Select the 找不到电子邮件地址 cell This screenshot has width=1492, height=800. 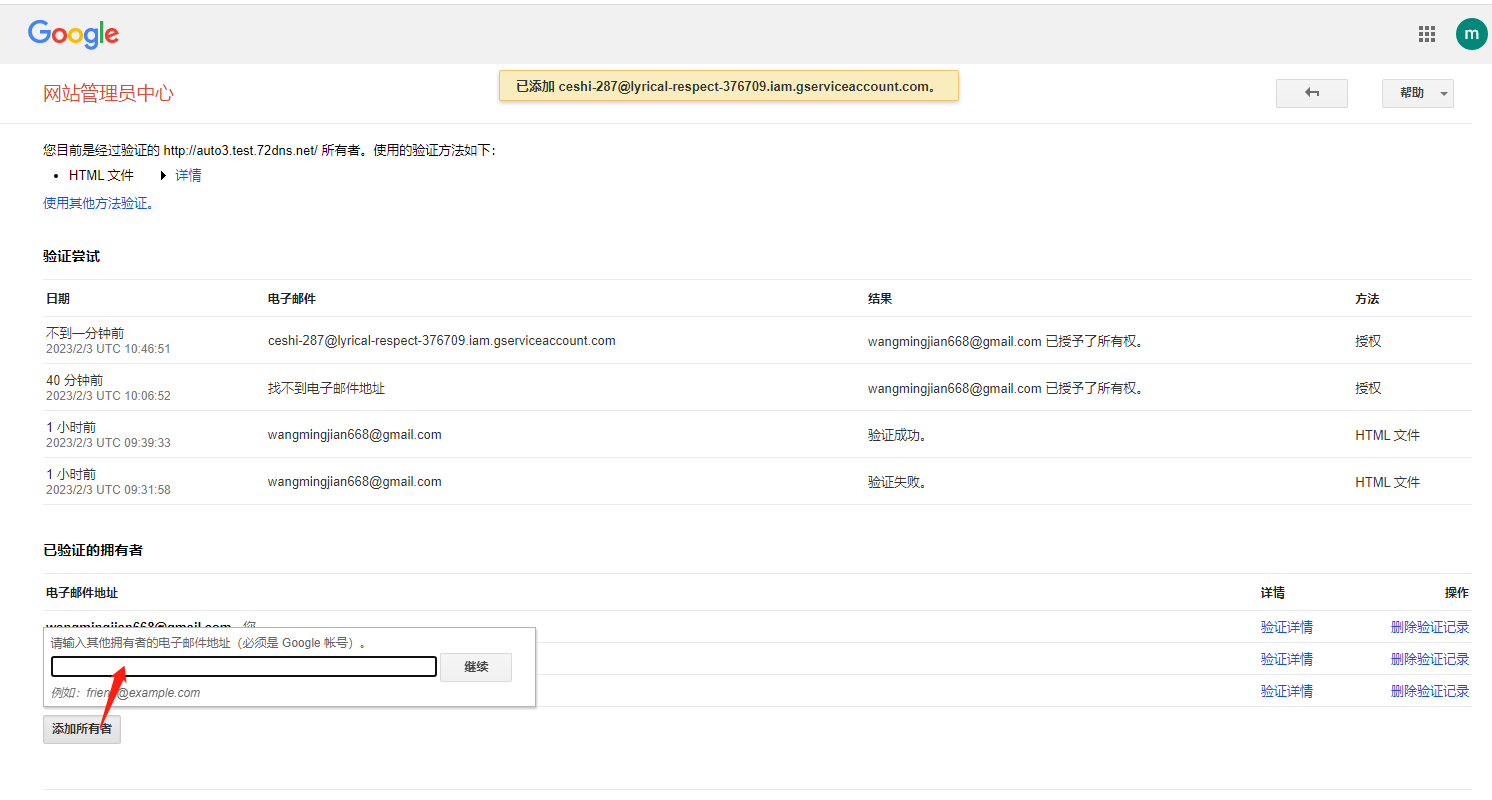pos(326,388)
